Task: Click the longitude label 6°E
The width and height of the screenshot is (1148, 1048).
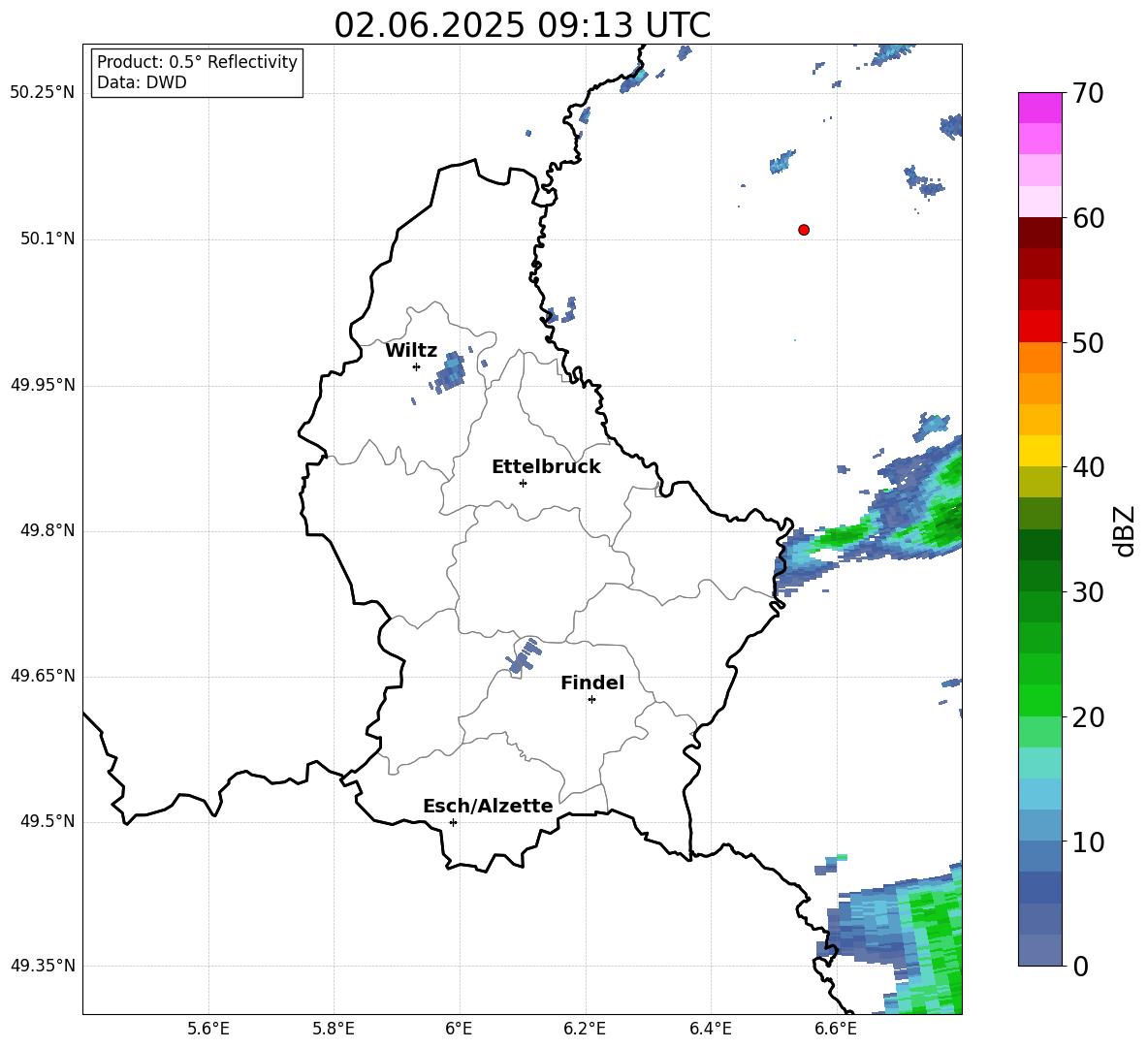Action: click(x=459, y=1029)
